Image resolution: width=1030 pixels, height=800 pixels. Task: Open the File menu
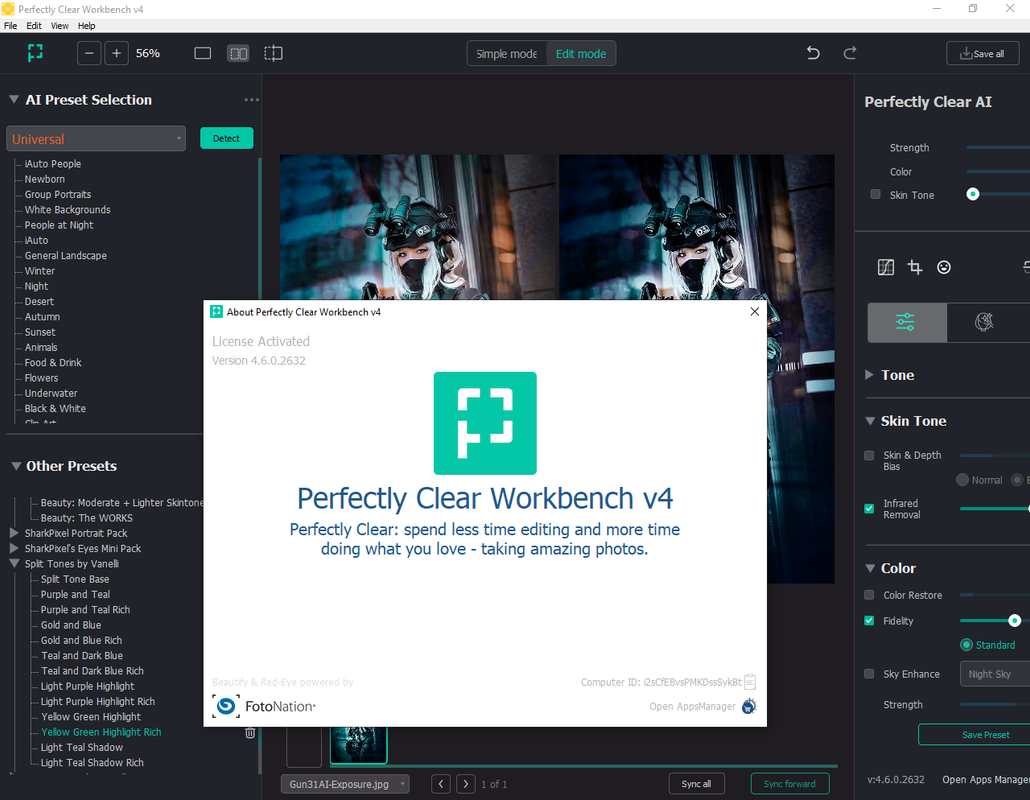[x=11, y=26]
